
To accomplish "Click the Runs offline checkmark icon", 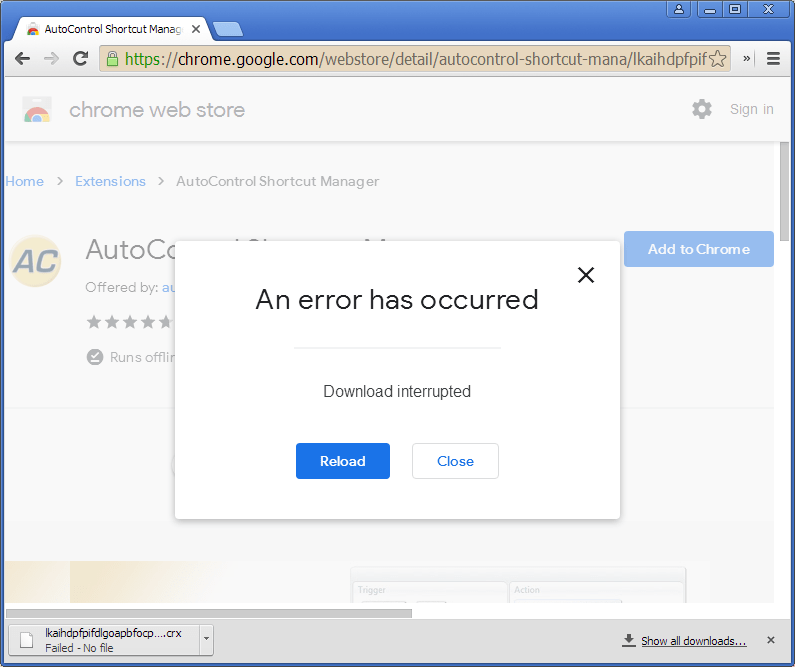I will coord(95,357).
